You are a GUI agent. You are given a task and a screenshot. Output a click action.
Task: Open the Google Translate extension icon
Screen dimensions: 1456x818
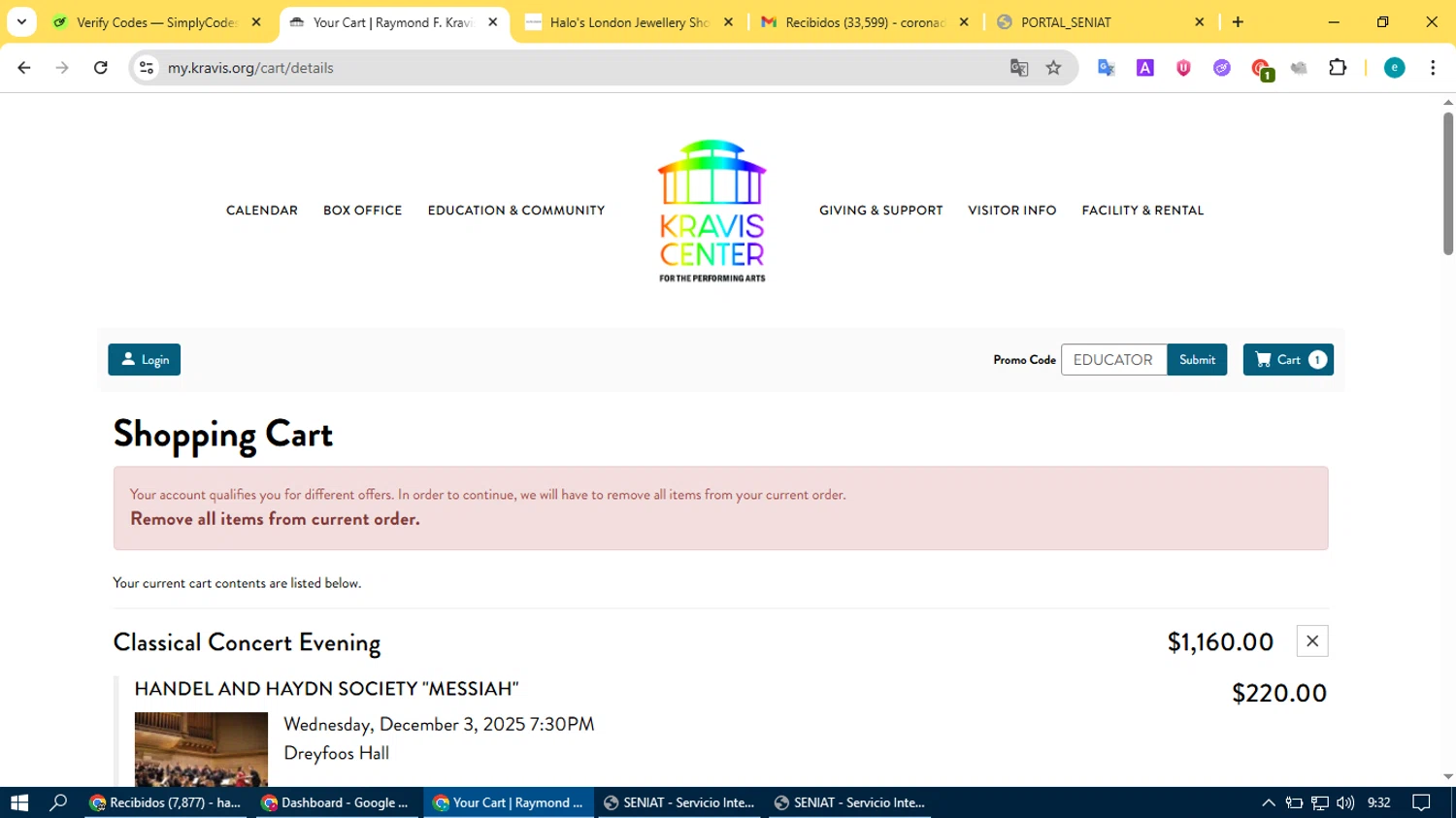click(x=1107, y=68)
